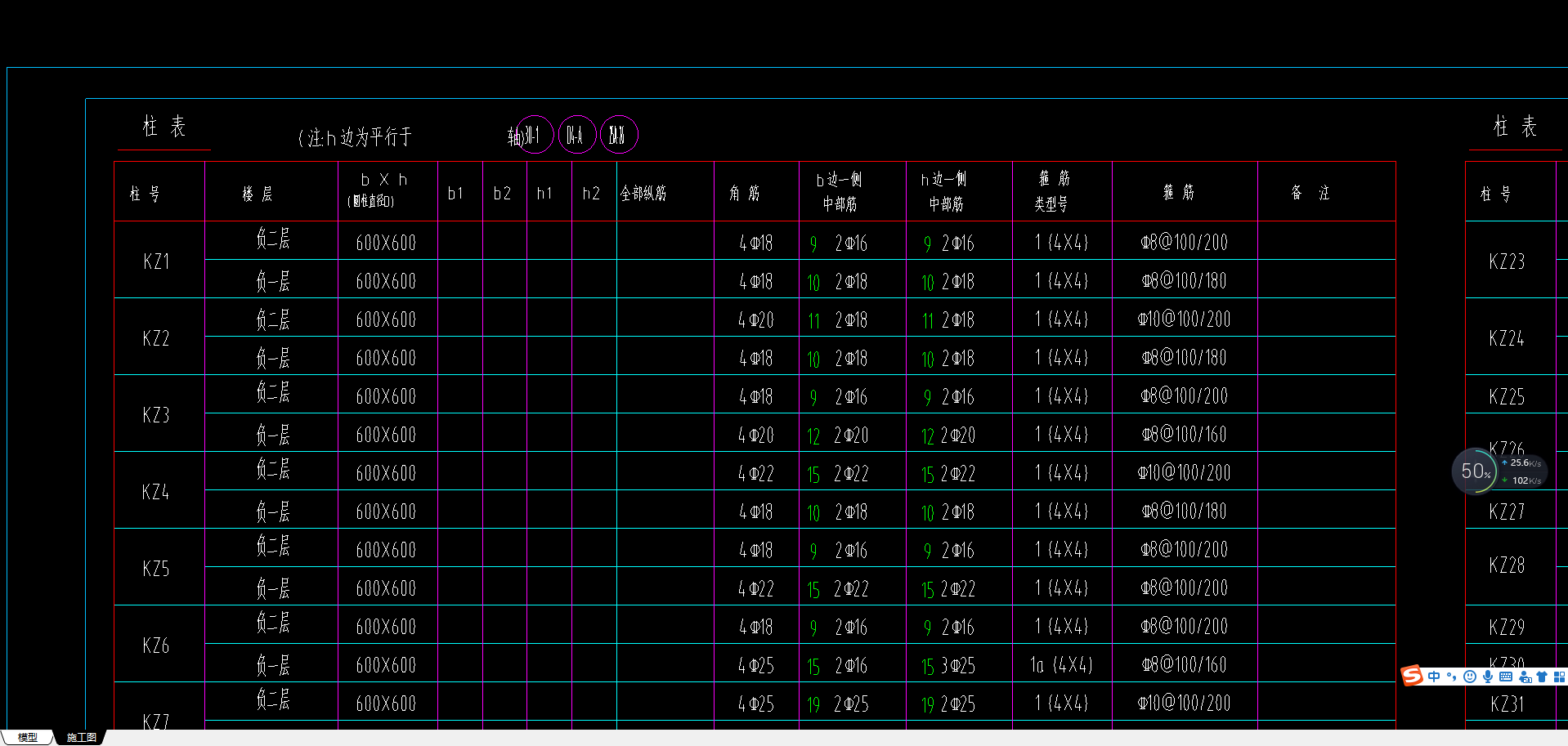Image resolution: width=1568 pixels, height=746 pixels.
Task: Open the emoji panel in IME bar
Action: tap(1470, 677)
